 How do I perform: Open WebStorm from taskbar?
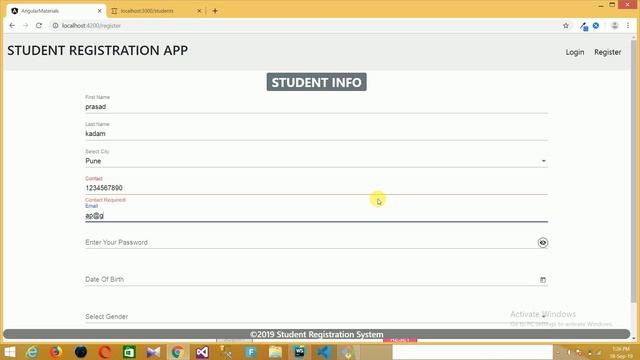point(299,352)
